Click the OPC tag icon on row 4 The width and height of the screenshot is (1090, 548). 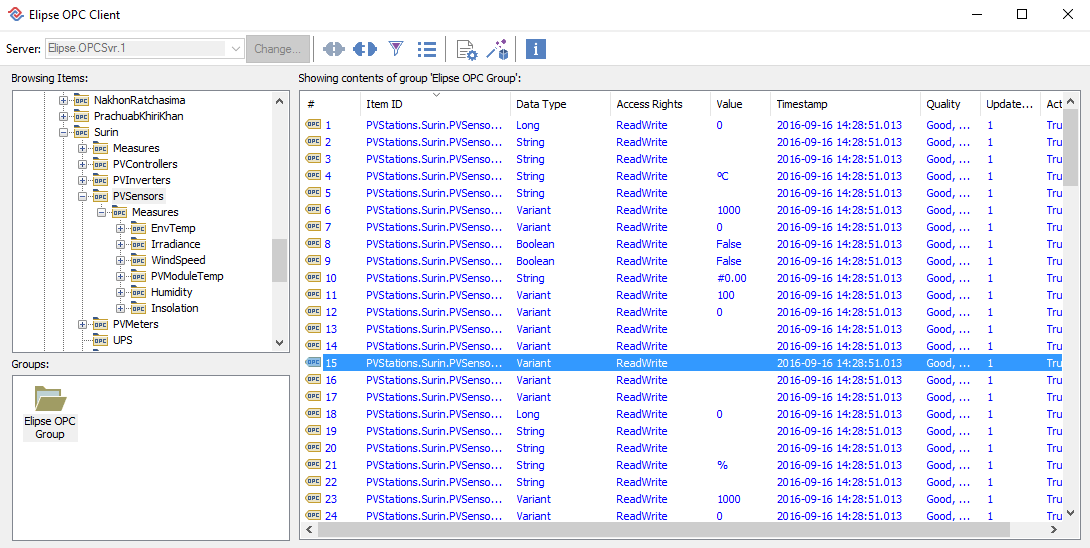(313, 176)
